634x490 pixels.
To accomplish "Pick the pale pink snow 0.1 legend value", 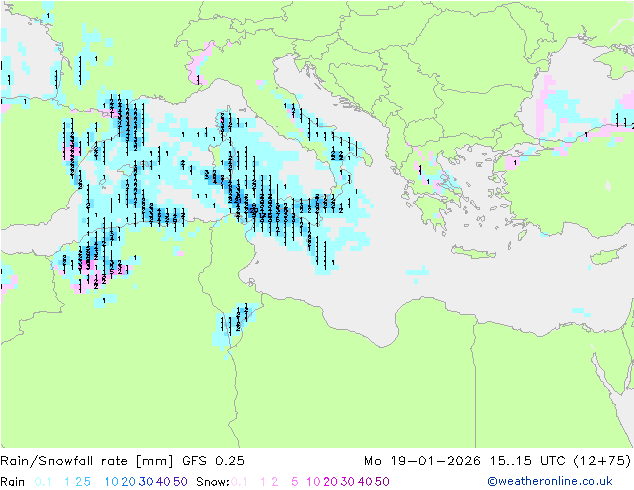I will tap(239, 482).
